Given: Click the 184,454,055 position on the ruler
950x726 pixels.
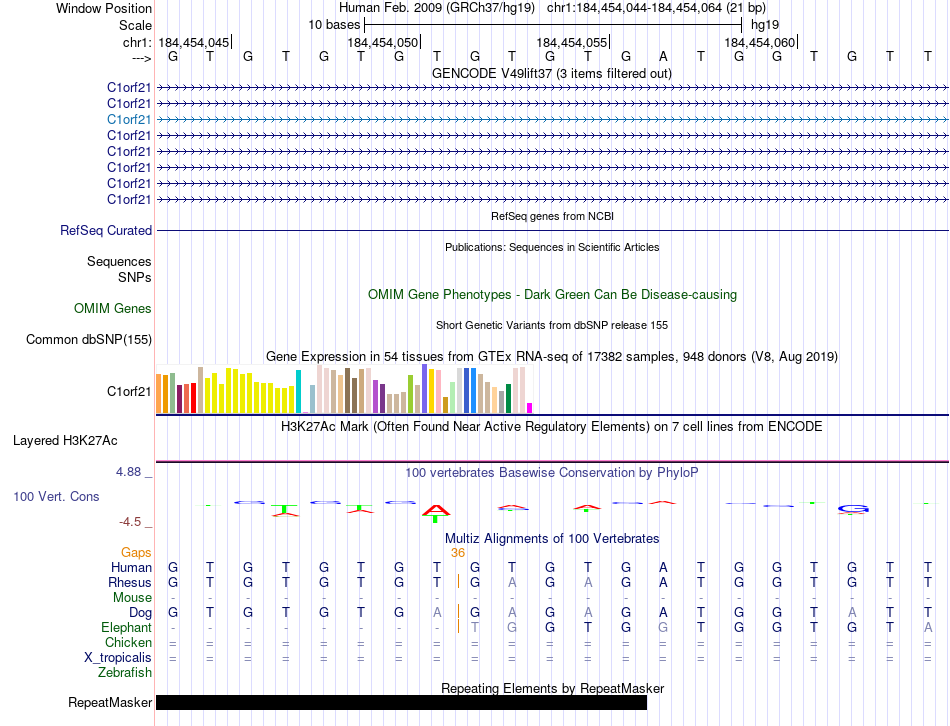Looking at the screenshot, I should pos(571,42).
